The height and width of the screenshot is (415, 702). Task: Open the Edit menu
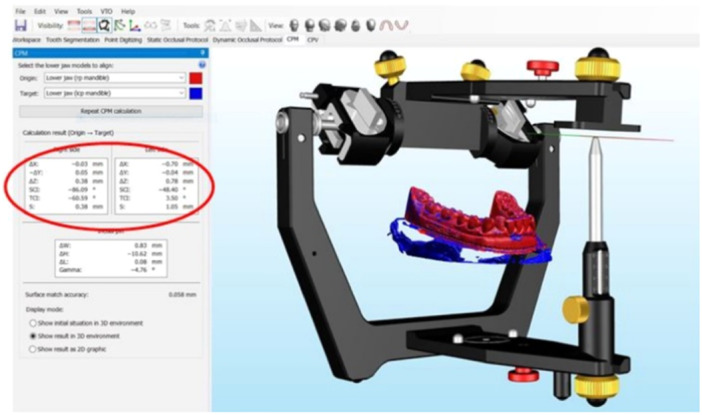[x=40, y=11]
